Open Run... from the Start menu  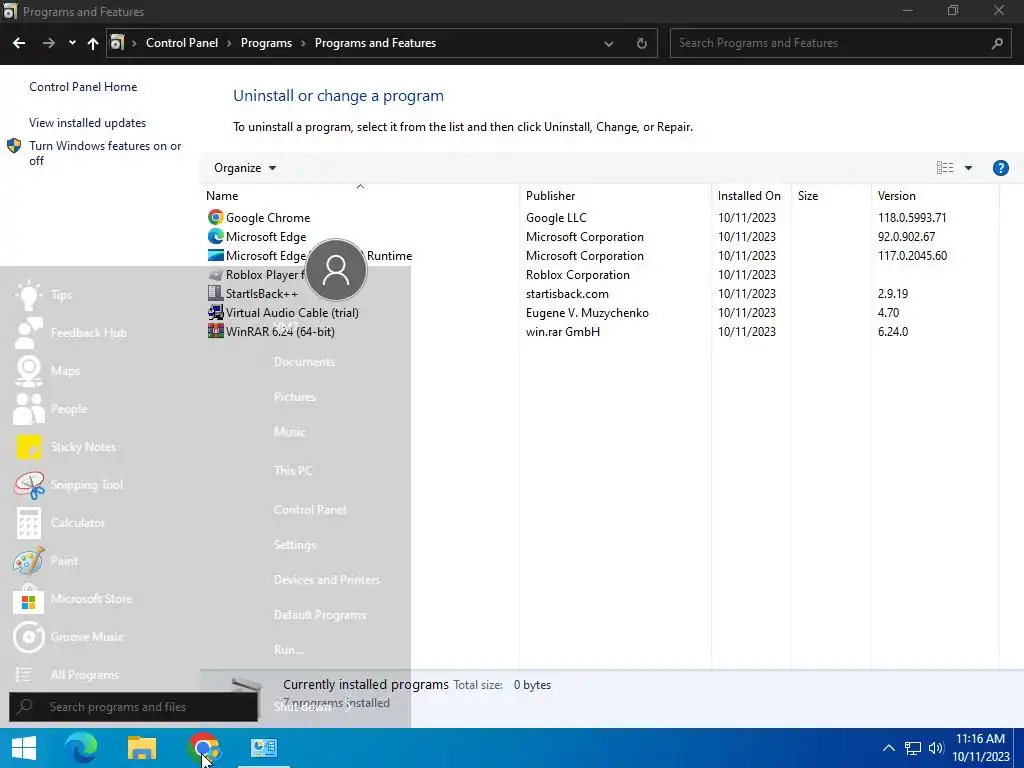click(x=289, y=650)
